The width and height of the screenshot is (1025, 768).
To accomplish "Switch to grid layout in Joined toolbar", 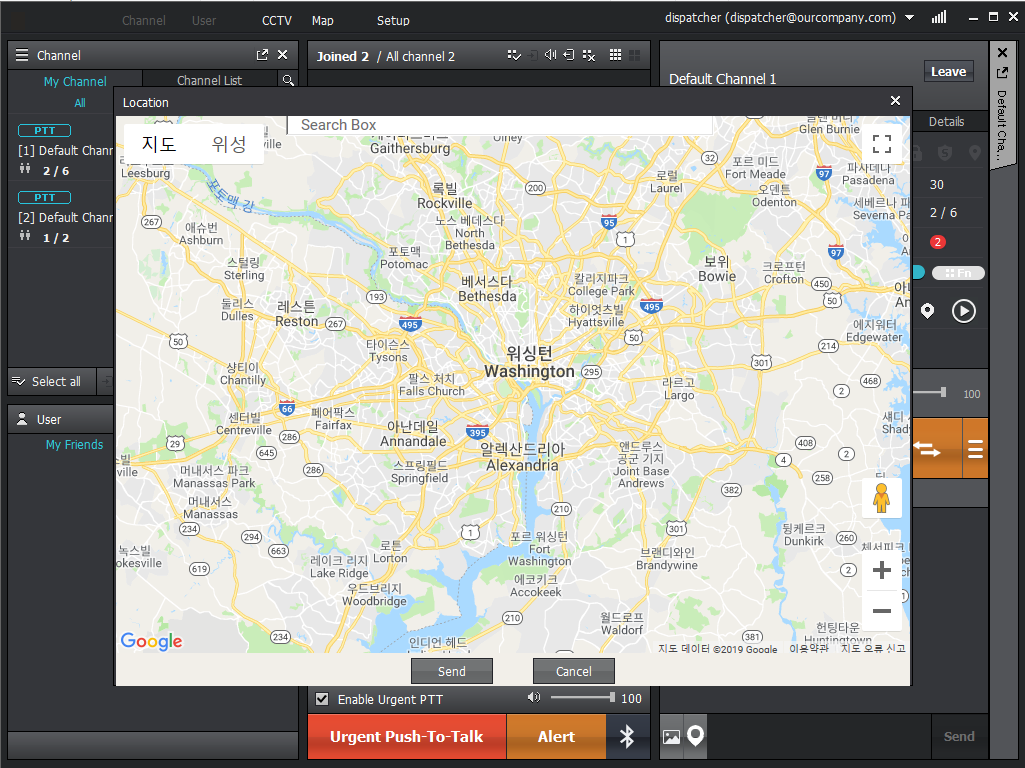I will tap(615, 56).
